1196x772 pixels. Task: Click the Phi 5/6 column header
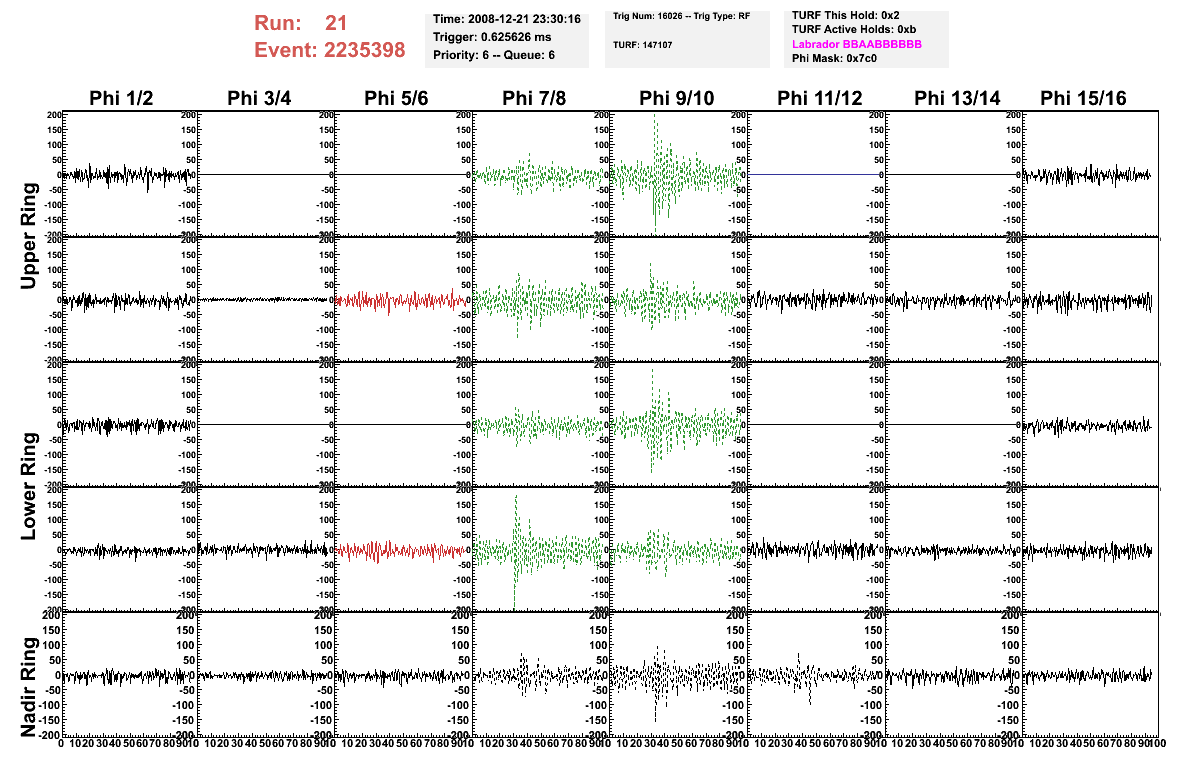click(x=397, y=98)
